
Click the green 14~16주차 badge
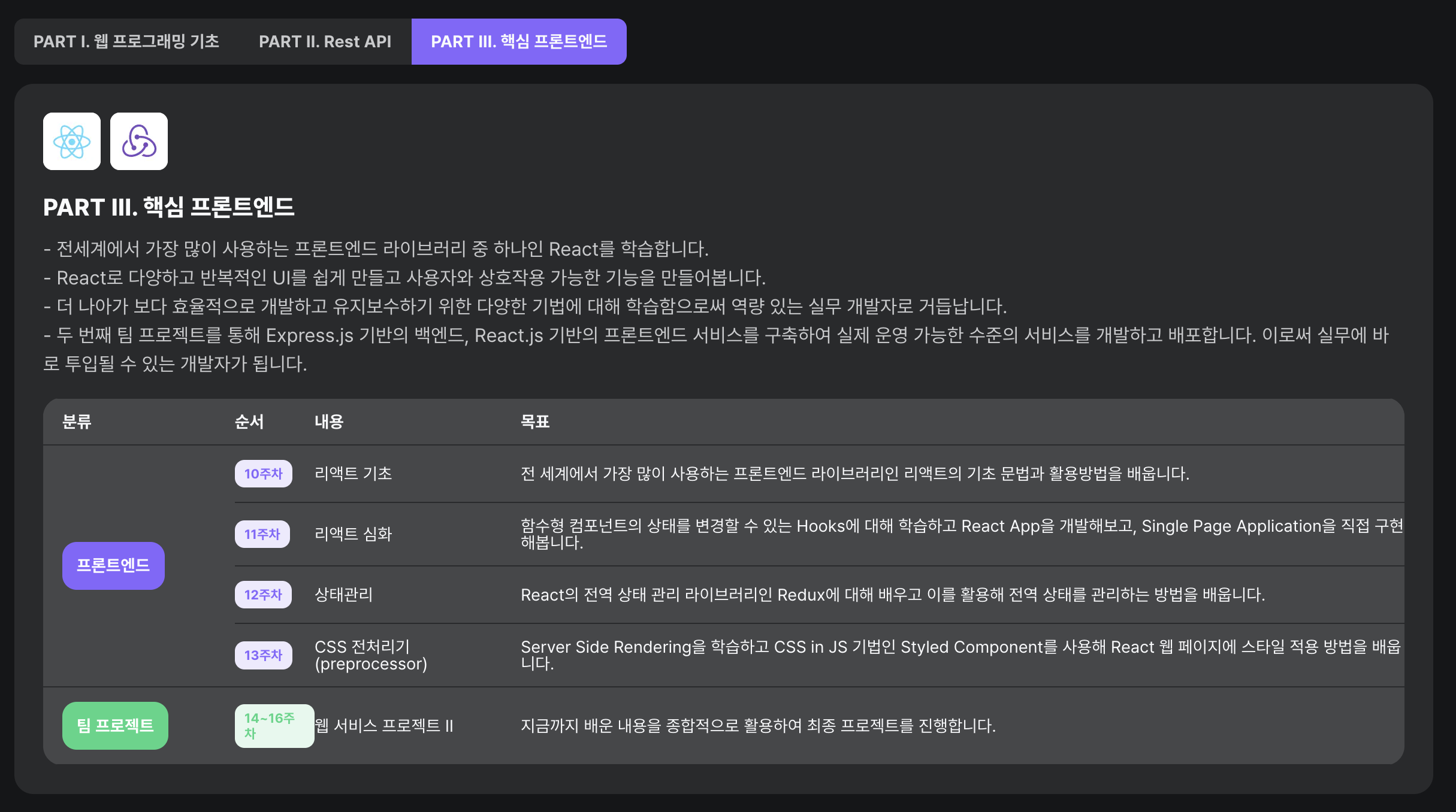point(274,725)
